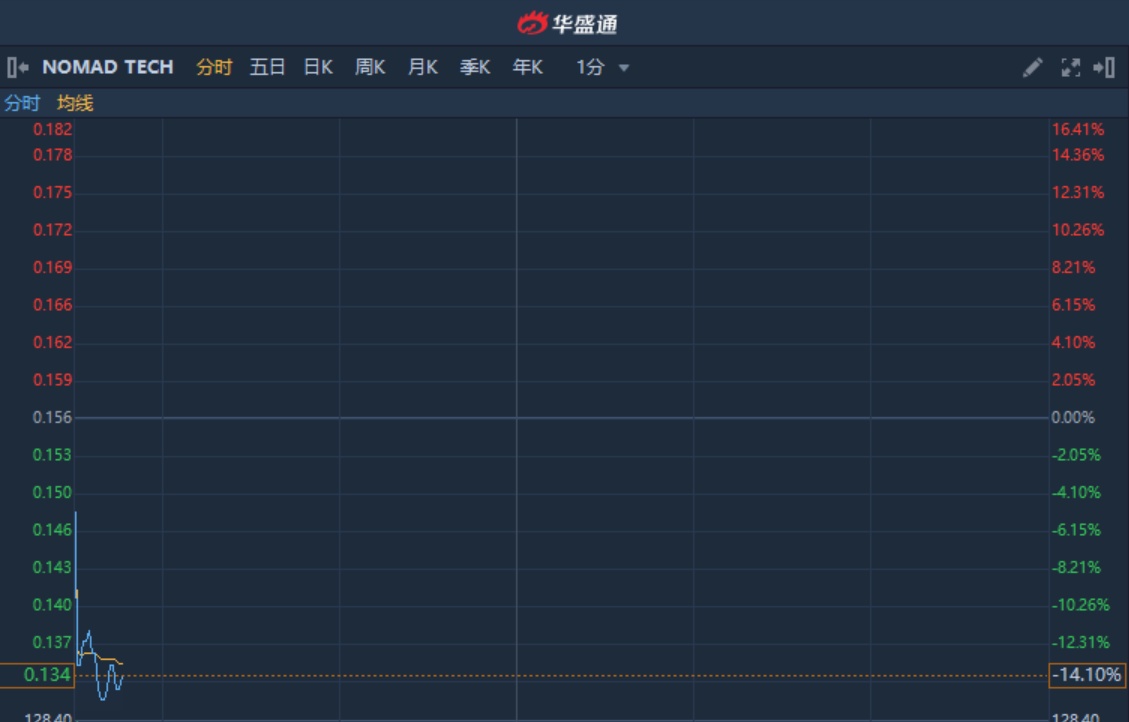This screenshot has width=1129, height=722.
Task: Toggle fullscreen chart icon
Action: [1071, 68]
